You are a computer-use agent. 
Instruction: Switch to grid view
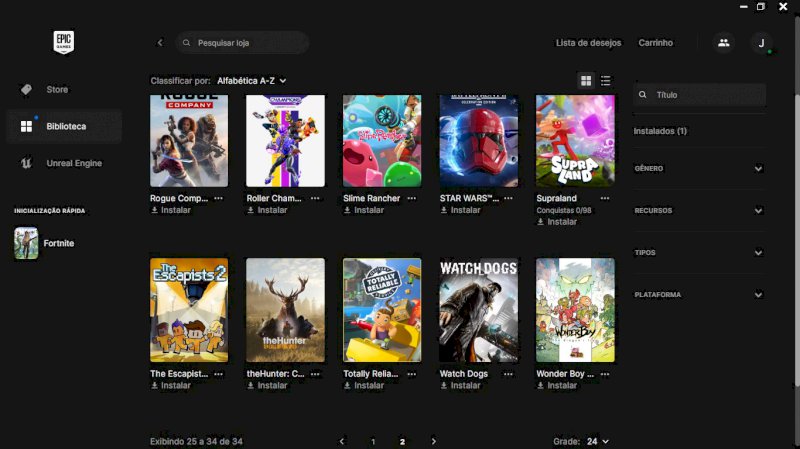click(586, 81)
